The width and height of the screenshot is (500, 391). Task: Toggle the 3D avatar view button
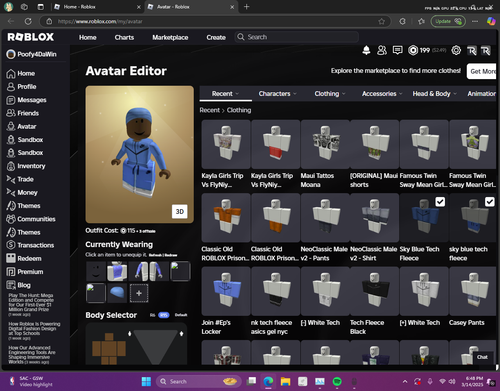pyautogui.click(x=180, y=211)
